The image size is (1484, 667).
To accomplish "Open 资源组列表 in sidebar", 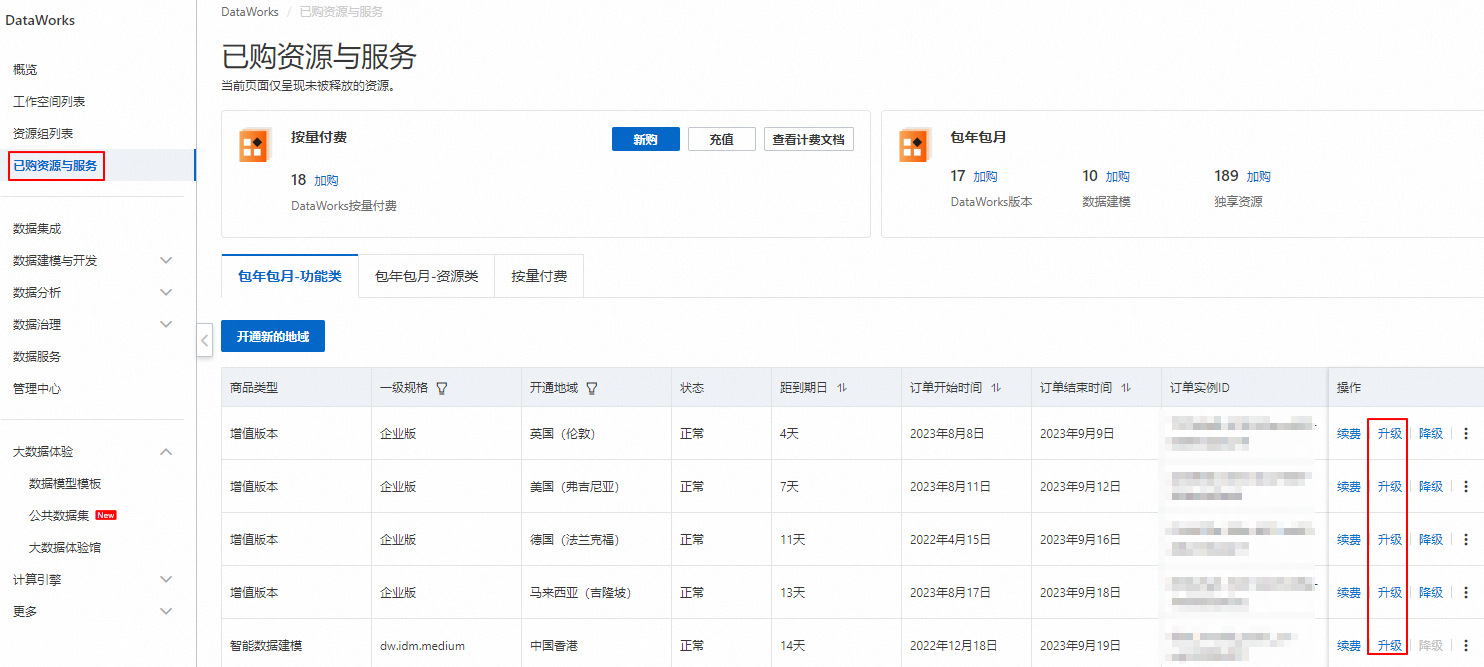I will pos(43,133).
